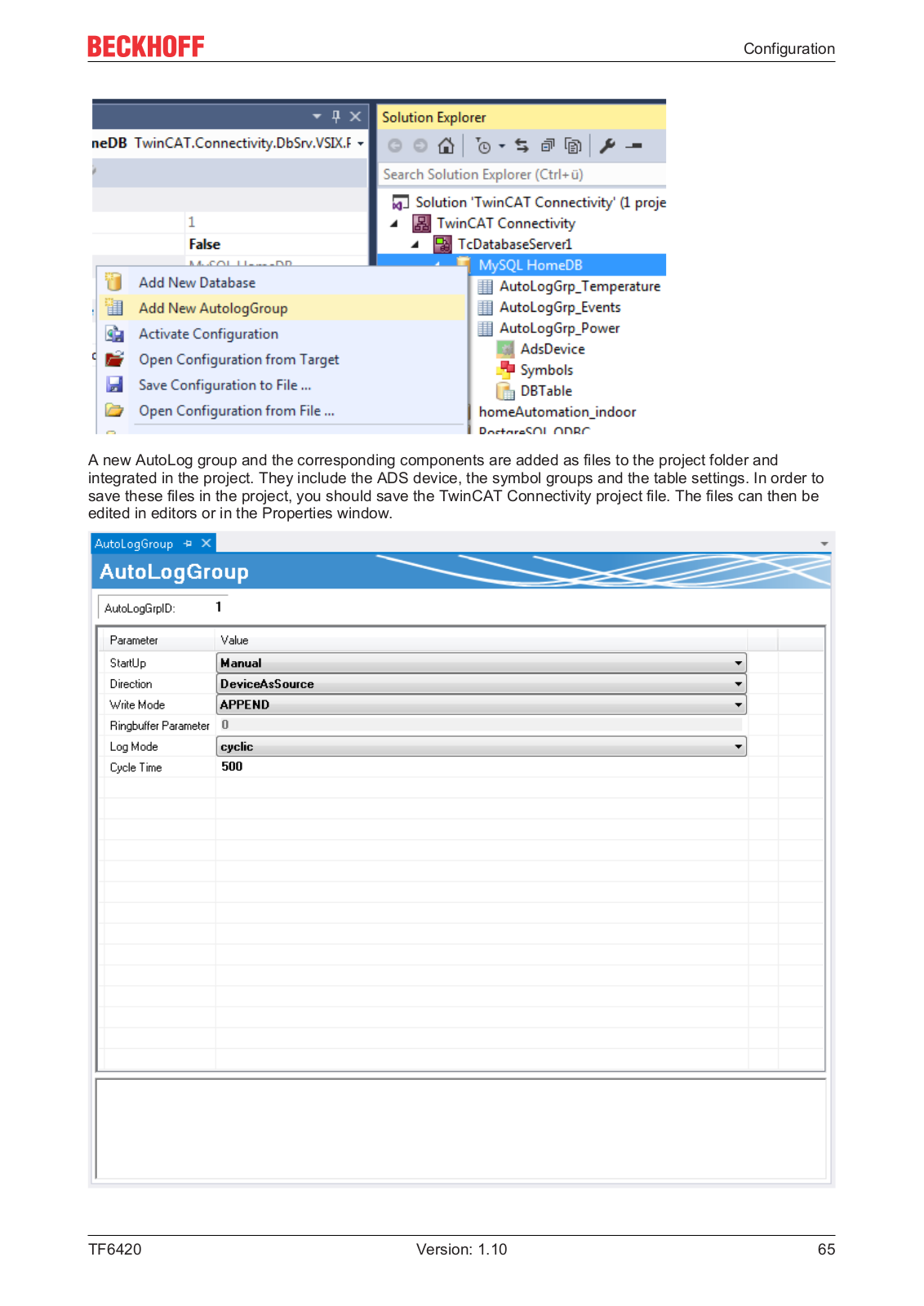
Task: Click the pending changes filter clock icon
Action: coord(483,146)
